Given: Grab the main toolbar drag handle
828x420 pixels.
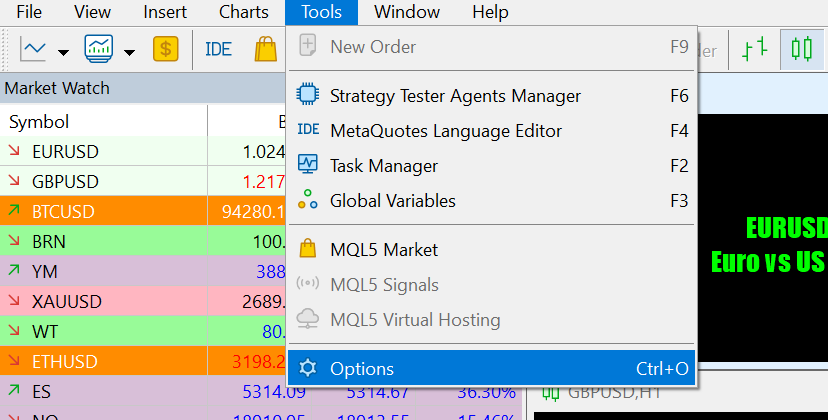Looking at the screenshot, I should pyautogui.click(x=5, y=50).
